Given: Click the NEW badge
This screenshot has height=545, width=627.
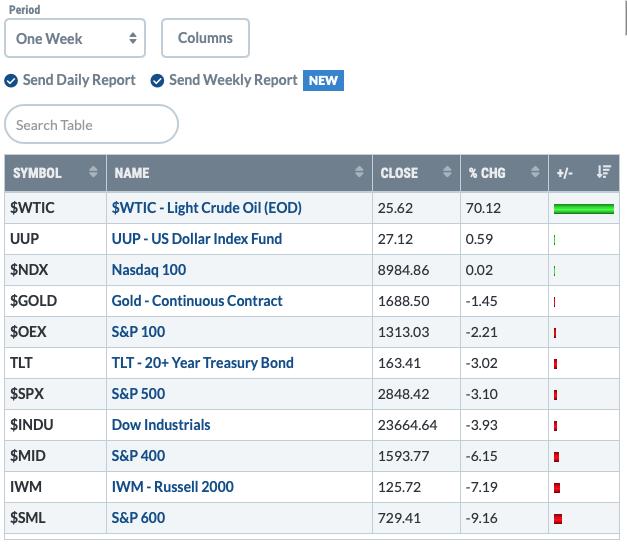Looking at the screenshot, I should pyautogui.click(x=323, y=80).
